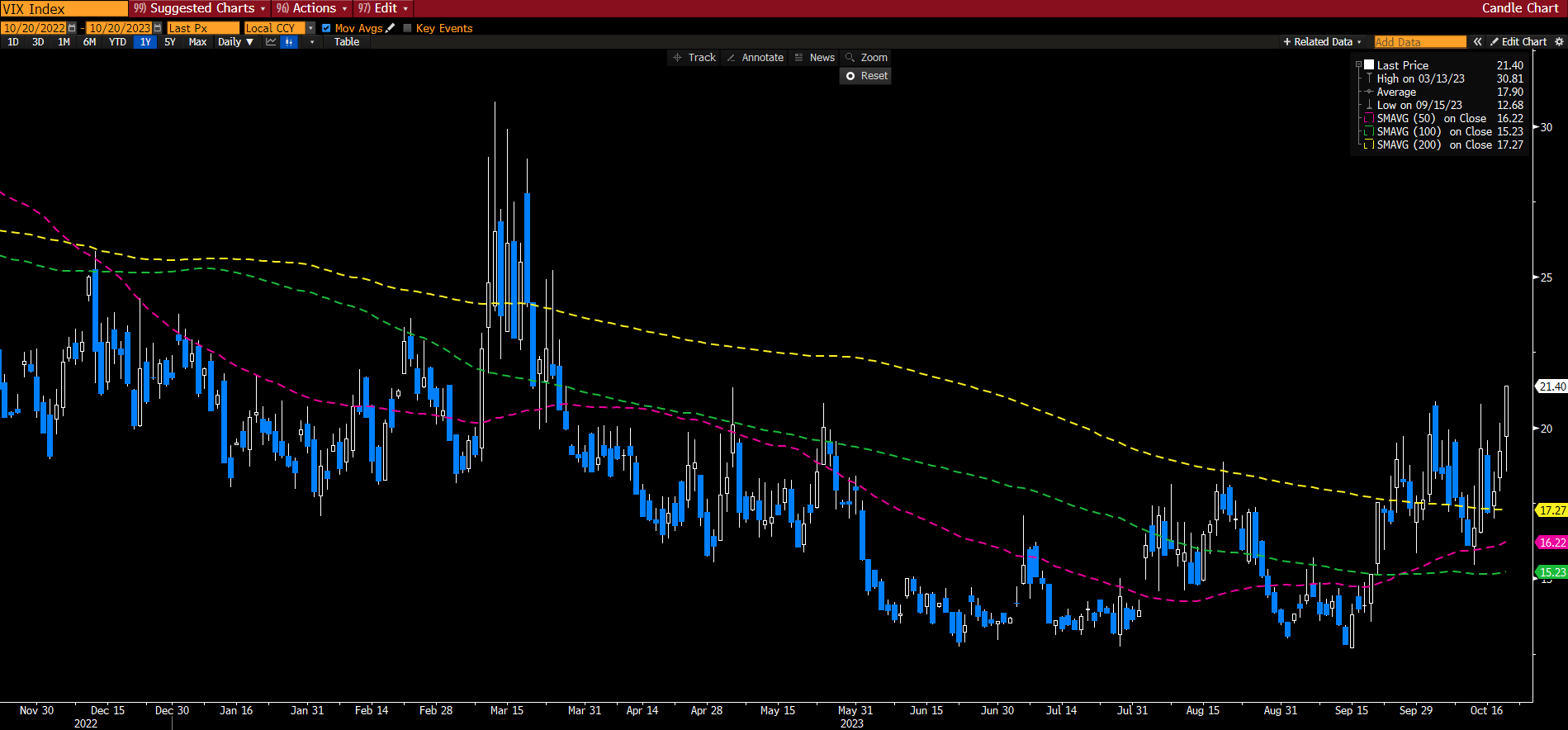Open the Related Data dropdown
Image resolution: width=1568 pixels, height=730 pixels.
[x=1322, y=41]
